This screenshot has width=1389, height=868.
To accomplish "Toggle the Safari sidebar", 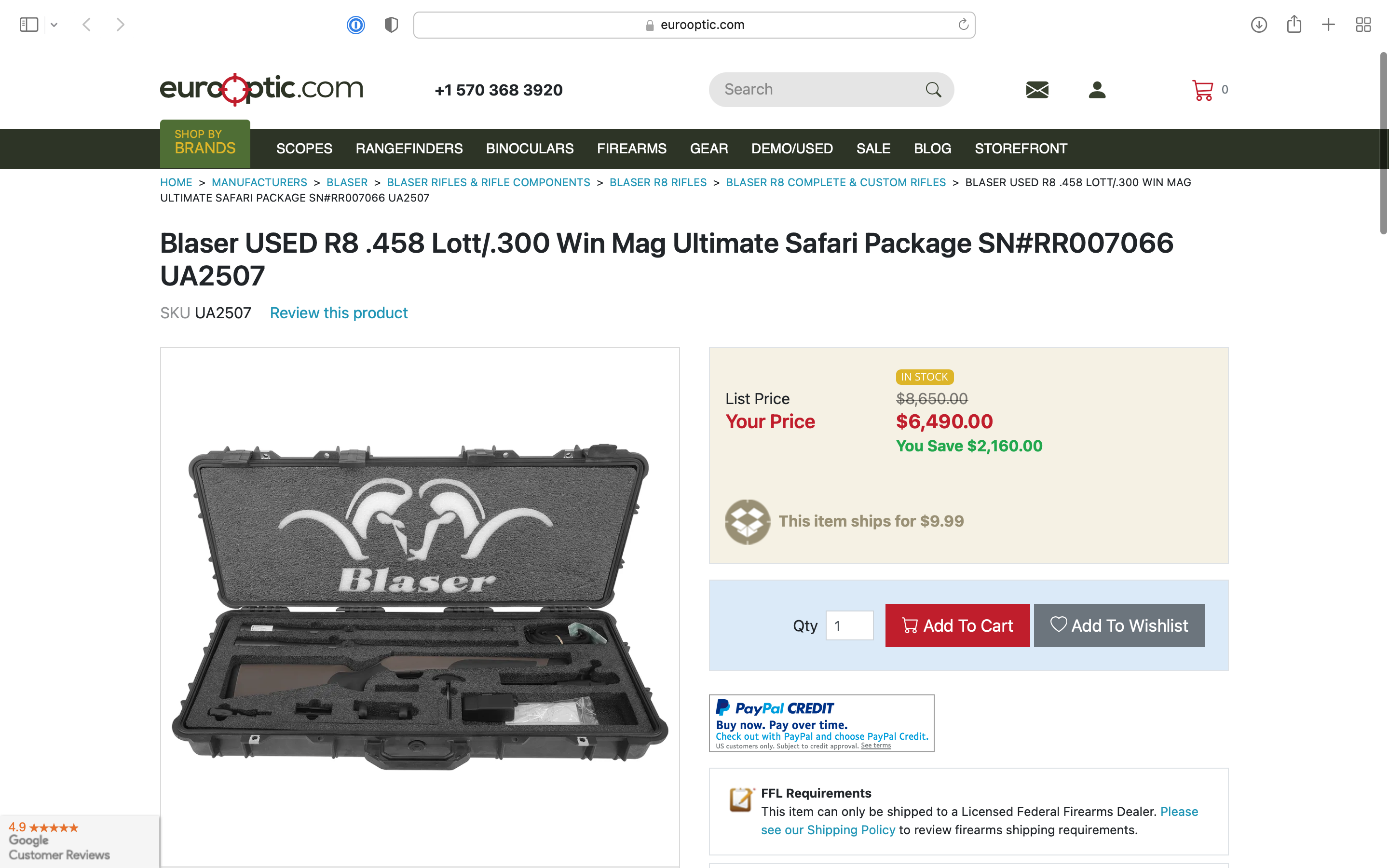I will pyautogui.click(x=29, y=25).
